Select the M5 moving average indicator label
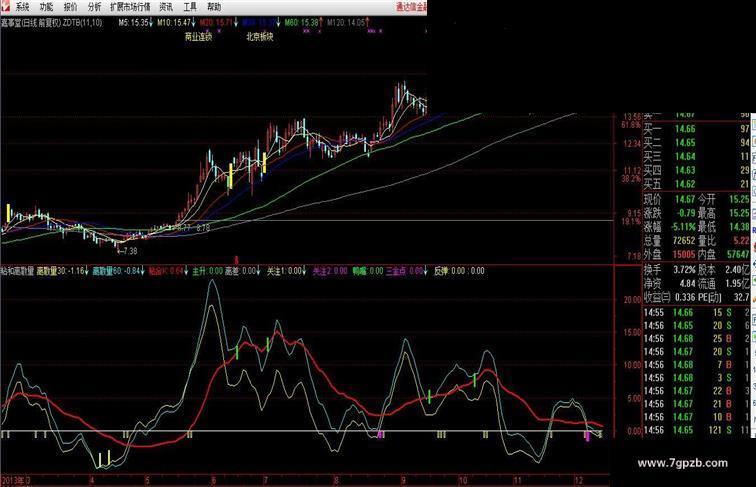This screenshot has height=487, width=756. [x=134, y=21]
